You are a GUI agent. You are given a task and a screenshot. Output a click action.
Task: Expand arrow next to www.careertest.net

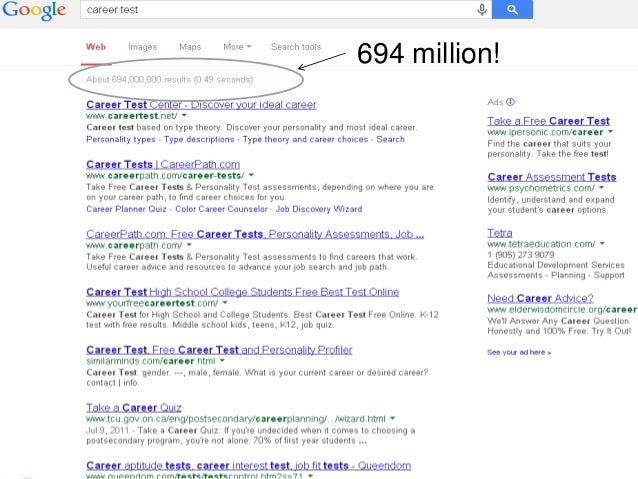(184, 116)
